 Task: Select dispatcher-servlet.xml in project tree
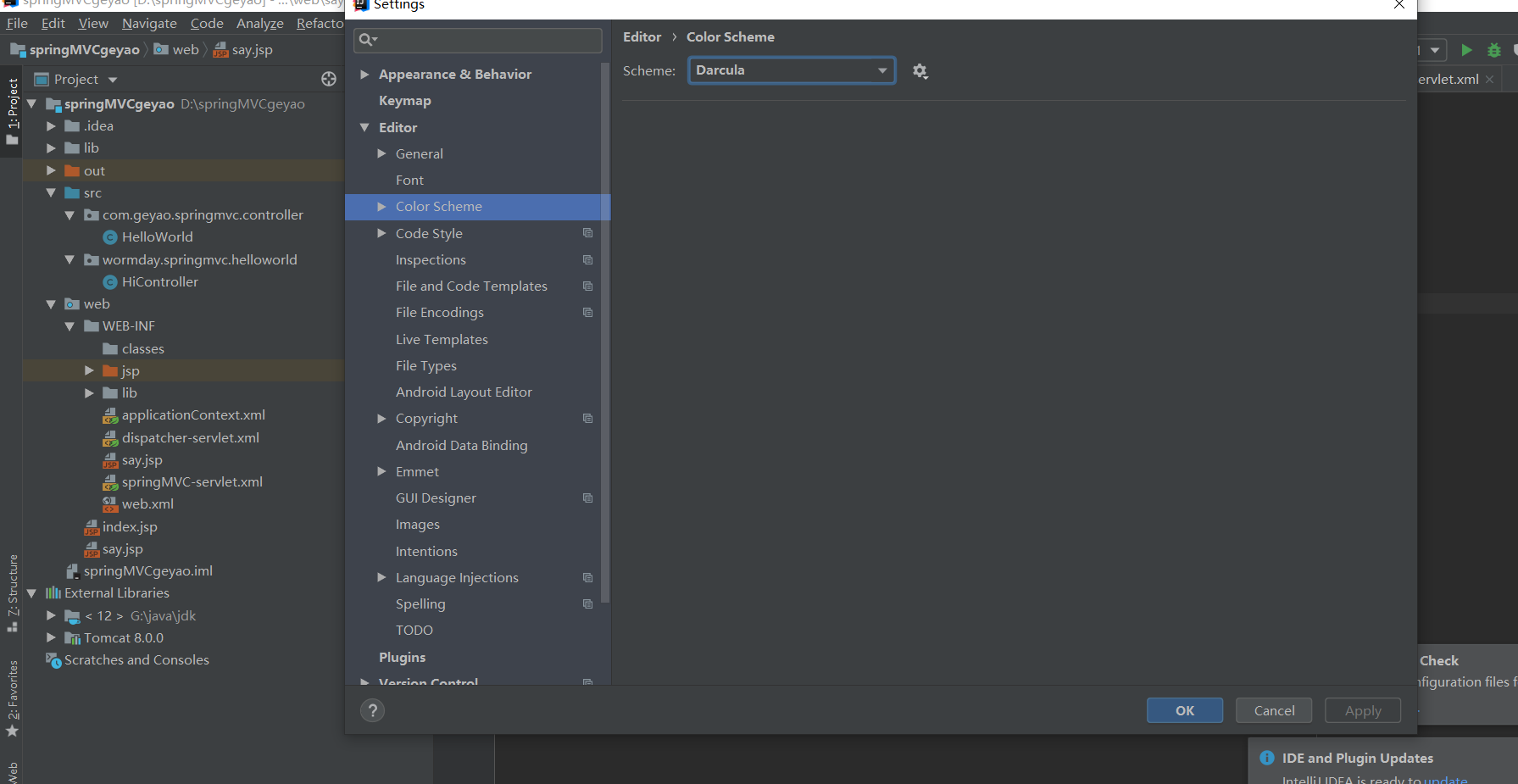(191, 437)
